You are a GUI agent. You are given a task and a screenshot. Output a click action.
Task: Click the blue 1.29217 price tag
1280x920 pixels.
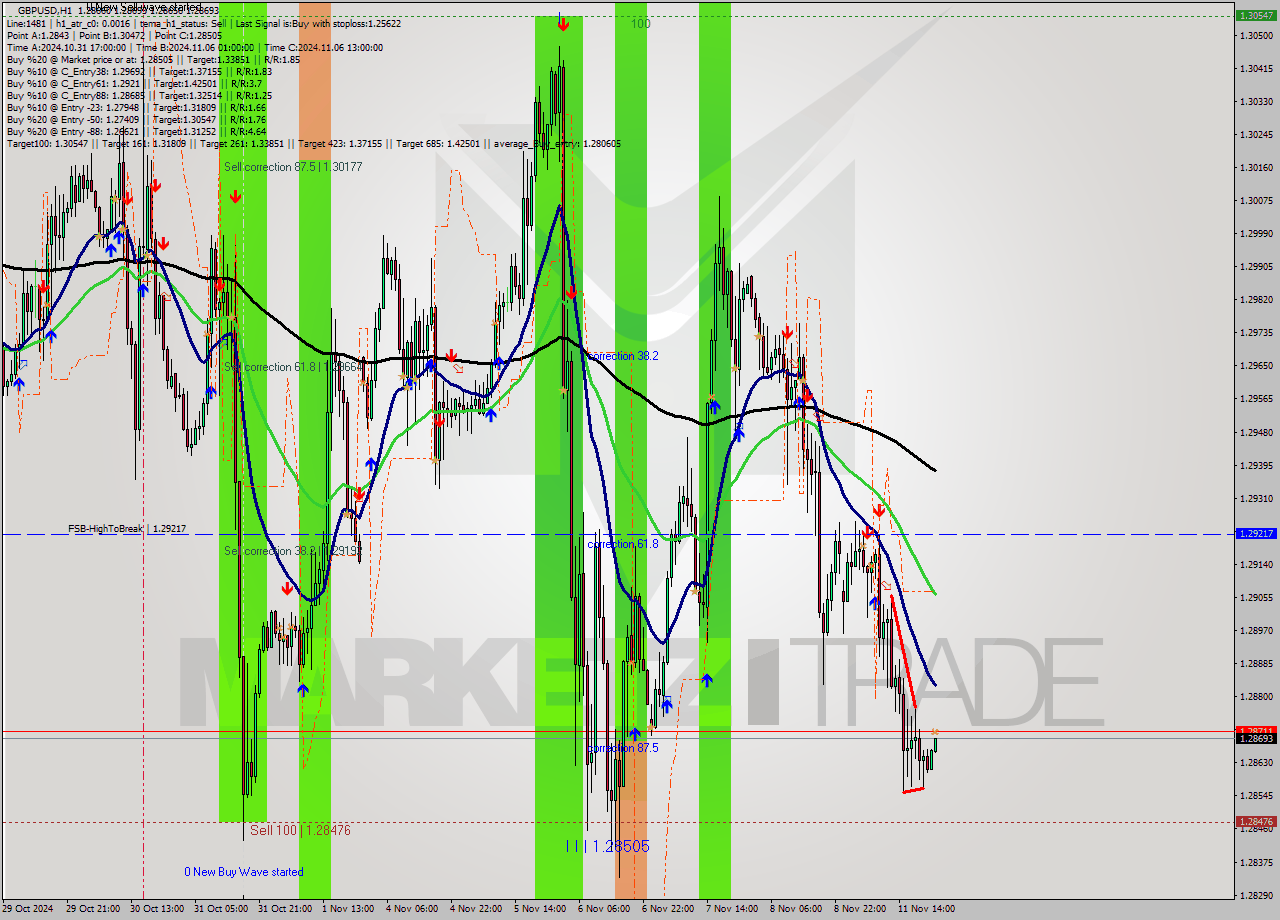point(1256,534)
